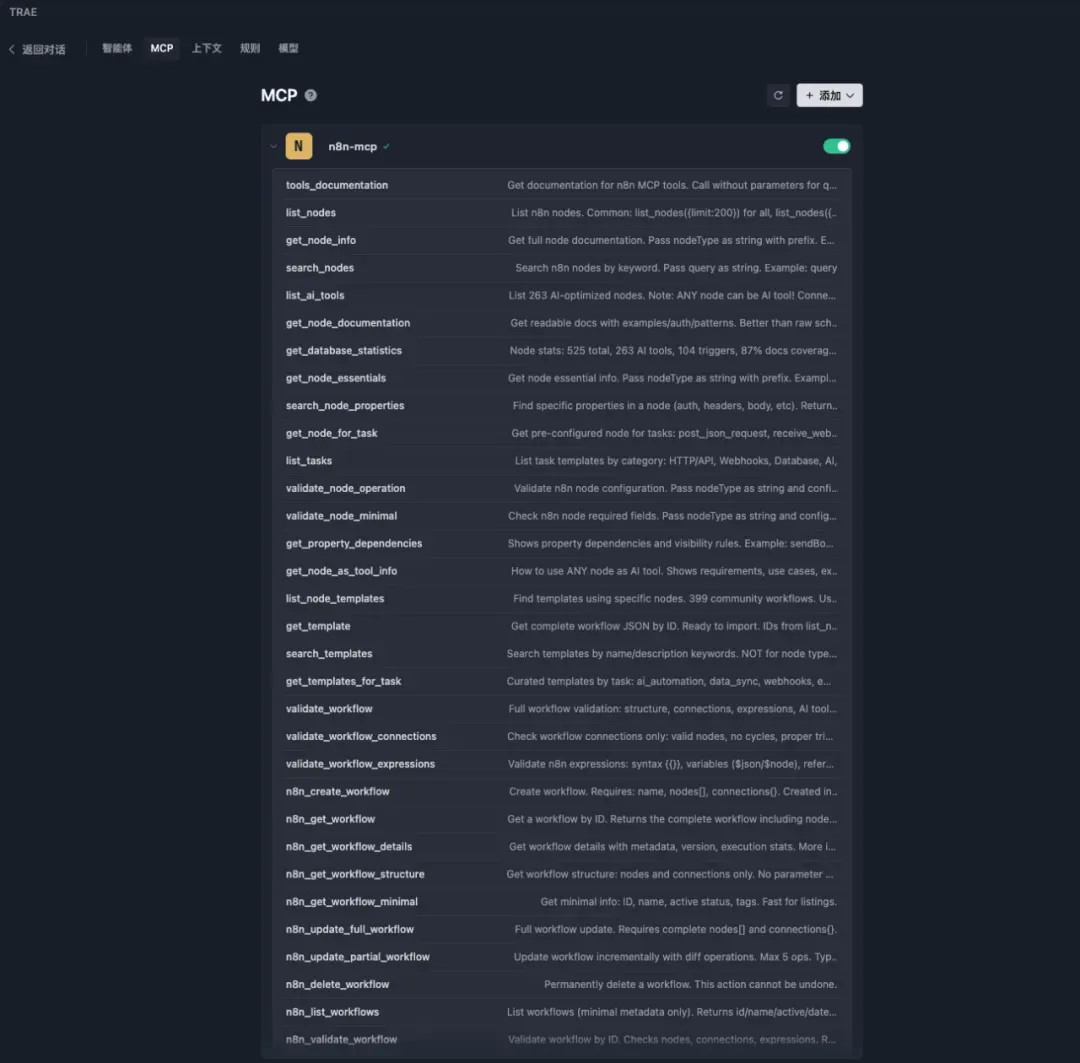
Task: Click the back arrow to return to chat
Action: pos(12,49)
